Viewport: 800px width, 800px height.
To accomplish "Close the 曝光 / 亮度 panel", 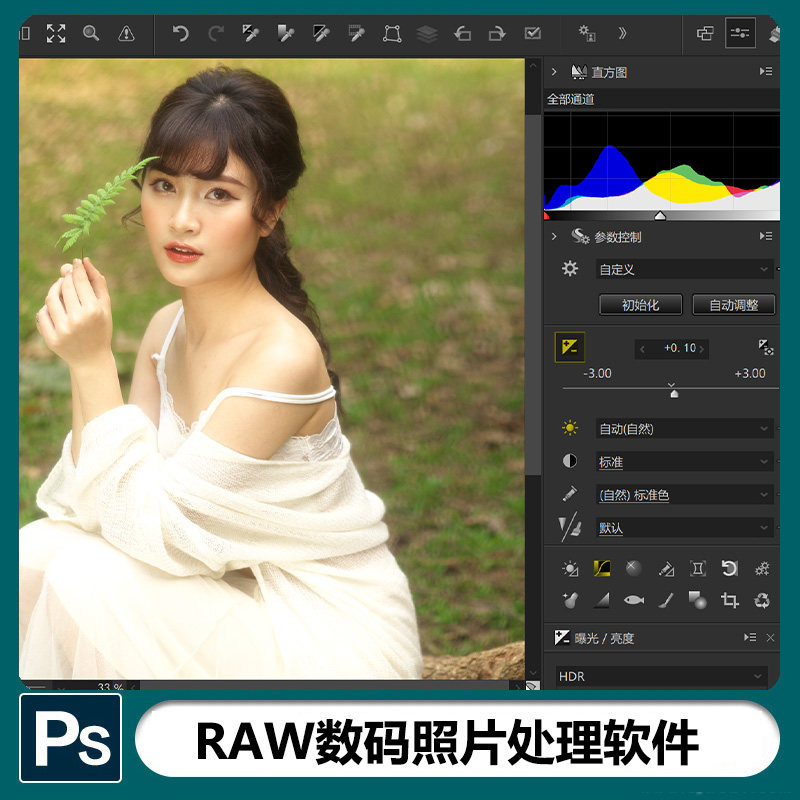I will pos(770,638).
